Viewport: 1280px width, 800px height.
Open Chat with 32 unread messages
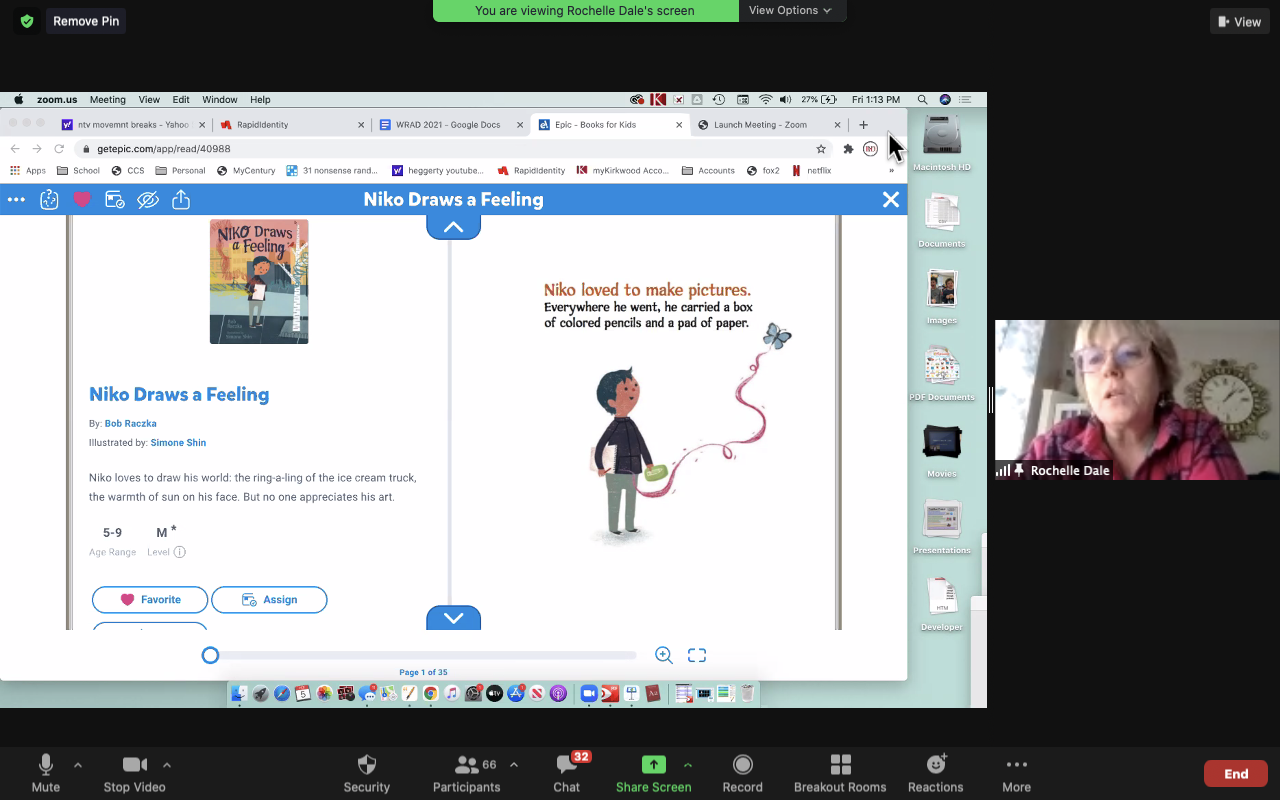pyautogui.click(x=567, y=765)
